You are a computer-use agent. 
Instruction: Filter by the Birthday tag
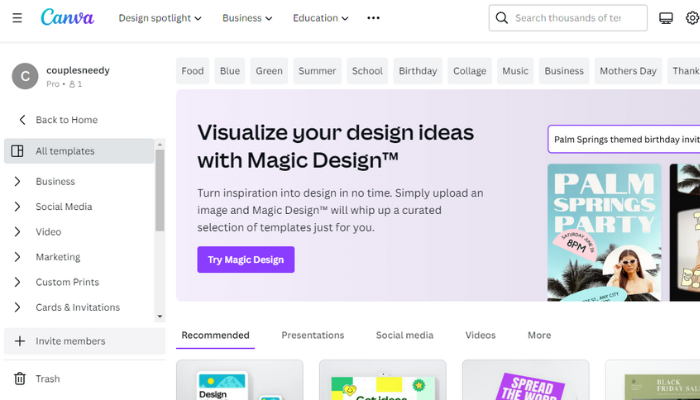[x=417, y=71]
